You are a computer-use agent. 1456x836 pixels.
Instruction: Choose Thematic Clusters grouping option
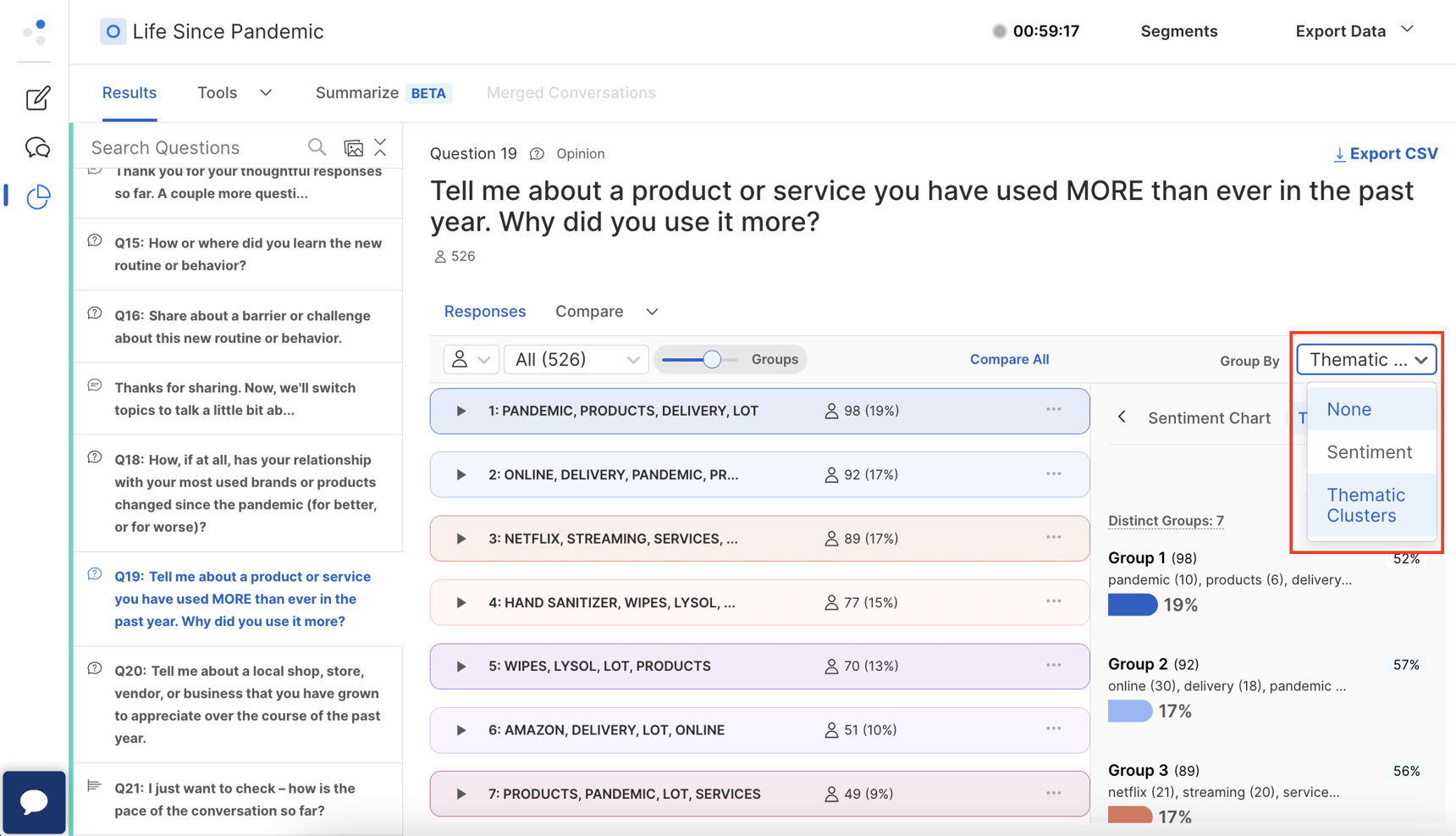click(x=1366, y=505)
